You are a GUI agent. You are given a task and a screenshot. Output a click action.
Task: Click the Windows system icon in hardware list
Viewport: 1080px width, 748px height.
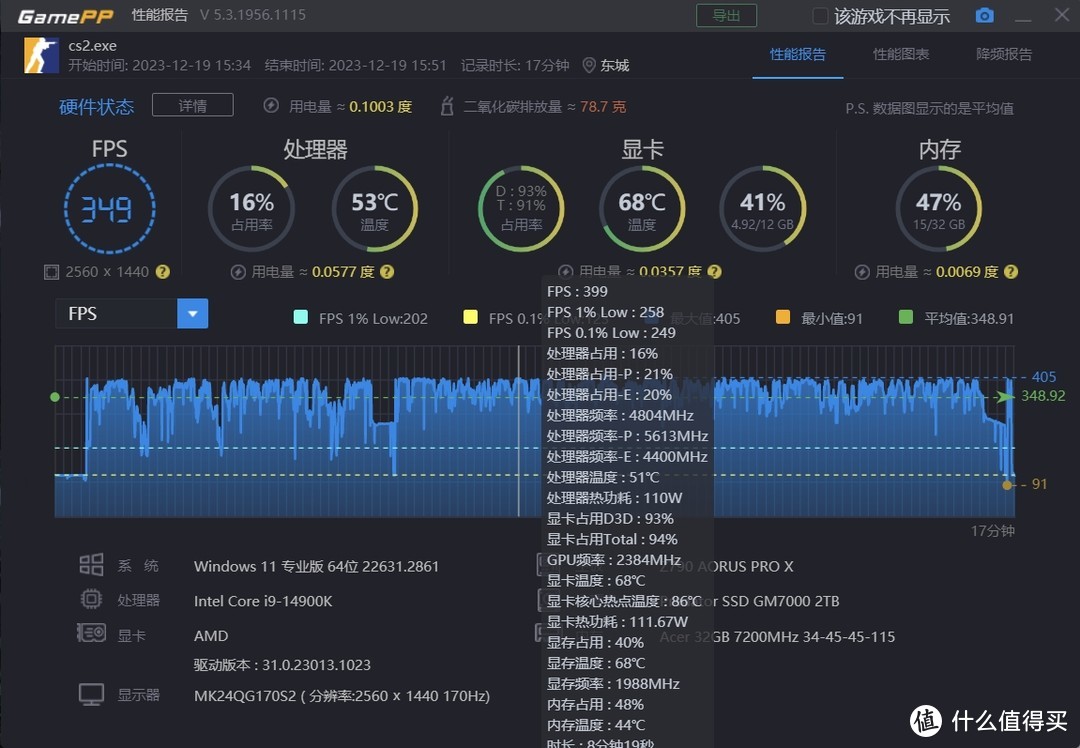coord(91,565)
